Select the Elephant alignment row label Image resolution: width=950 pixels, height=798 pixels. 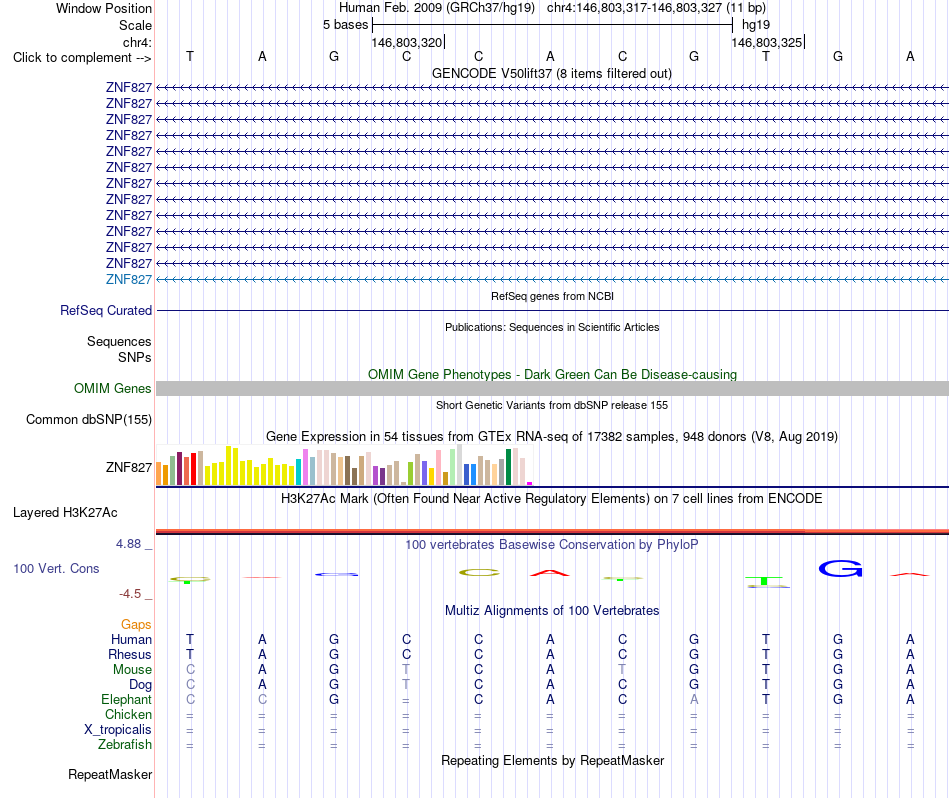pos(126,699)
